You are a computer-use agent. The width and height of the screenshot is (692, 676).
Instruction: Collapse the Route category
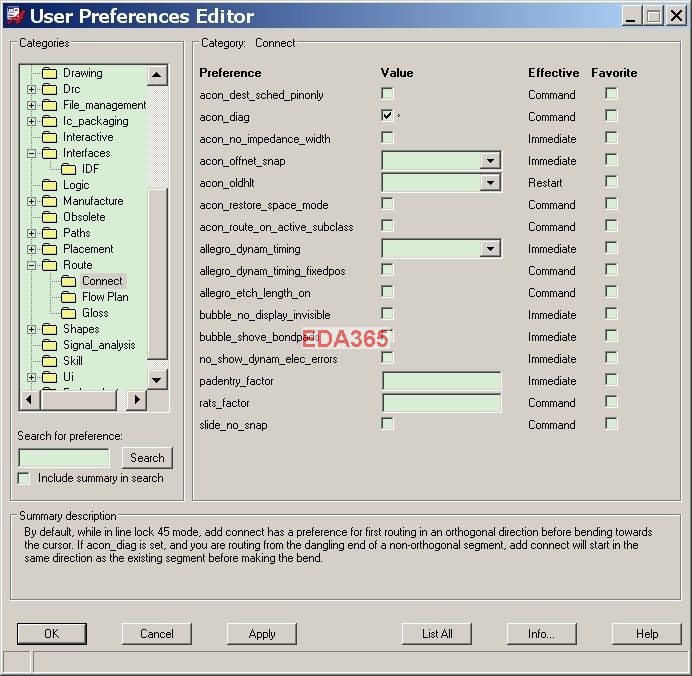31,265
